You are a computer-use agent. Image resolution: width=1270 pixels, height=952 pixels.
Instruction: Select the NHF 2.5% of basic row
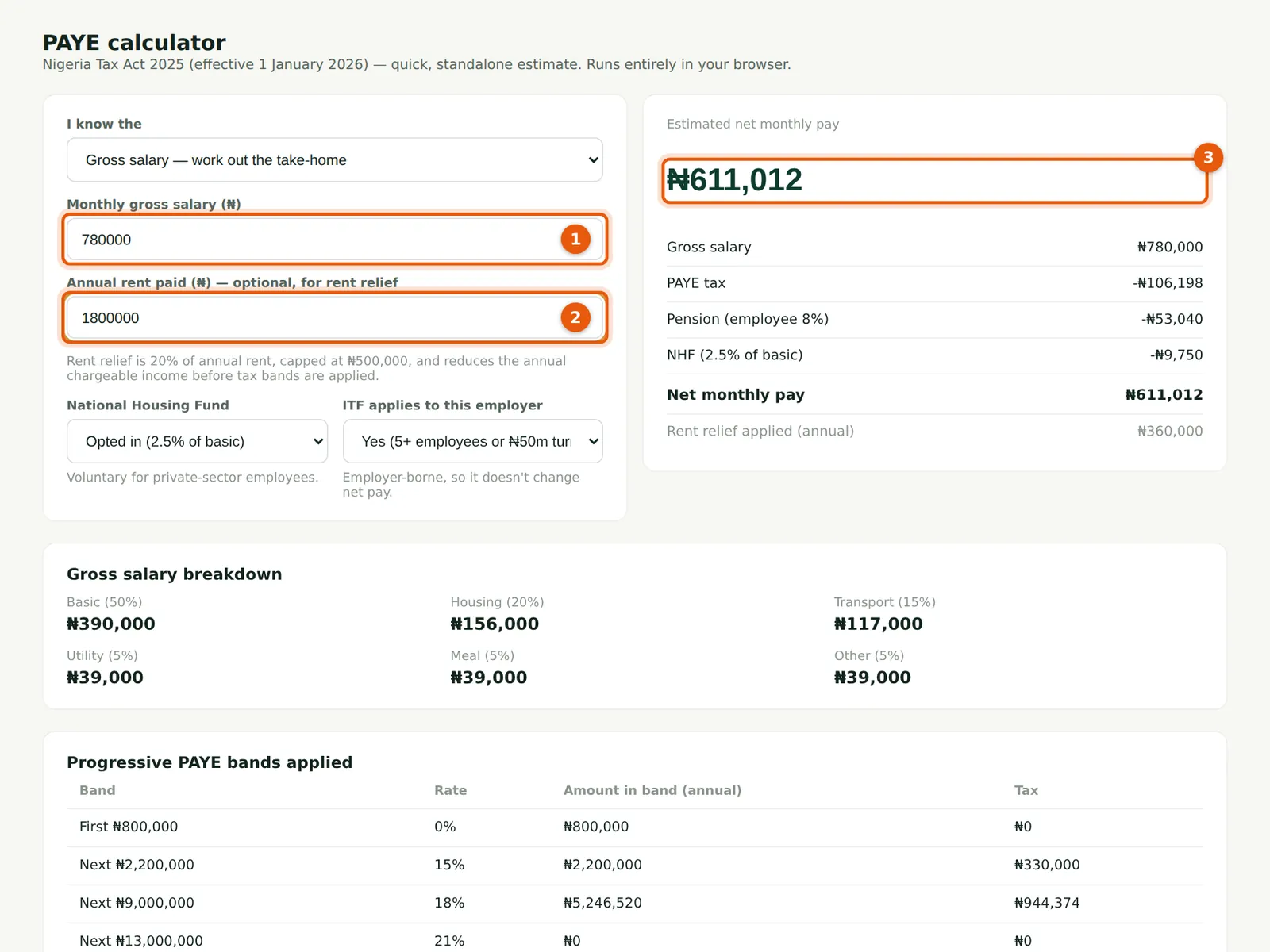(935, 355)
